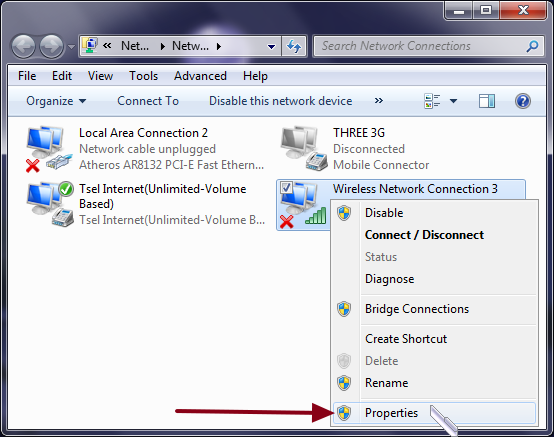Choose Bridge Connections in context menu

coord(435,309)
